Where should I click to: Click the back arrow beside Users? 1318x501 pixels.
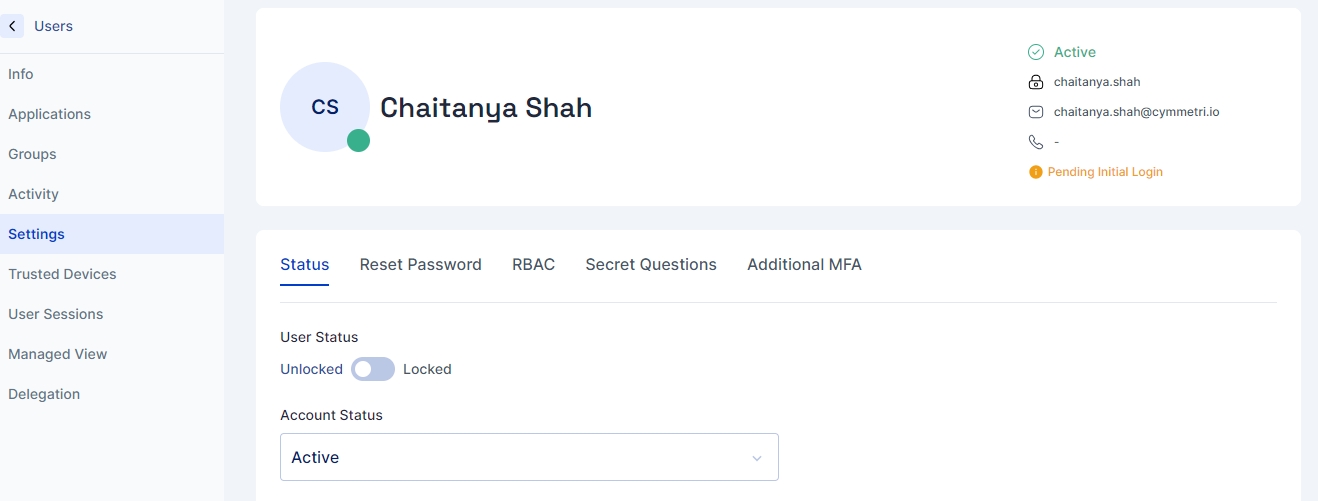[12, 26]
